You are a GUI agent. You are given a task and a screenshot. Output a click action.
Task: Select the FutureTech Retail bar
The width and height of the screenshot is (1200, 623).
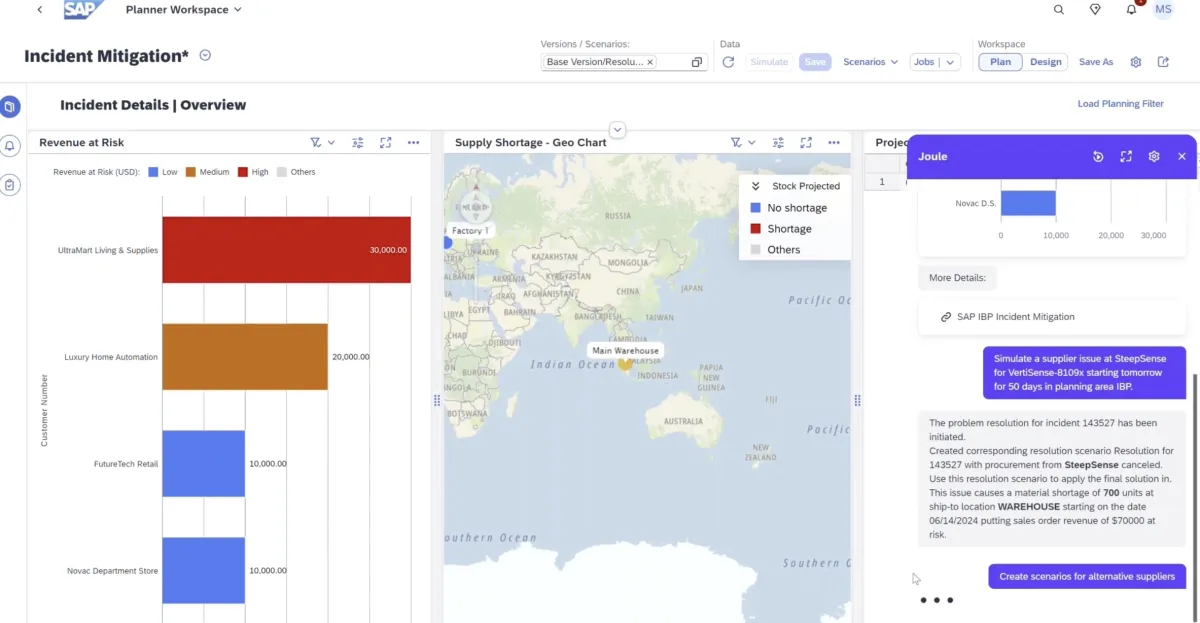pyautogui.click(x=203, y=464)
